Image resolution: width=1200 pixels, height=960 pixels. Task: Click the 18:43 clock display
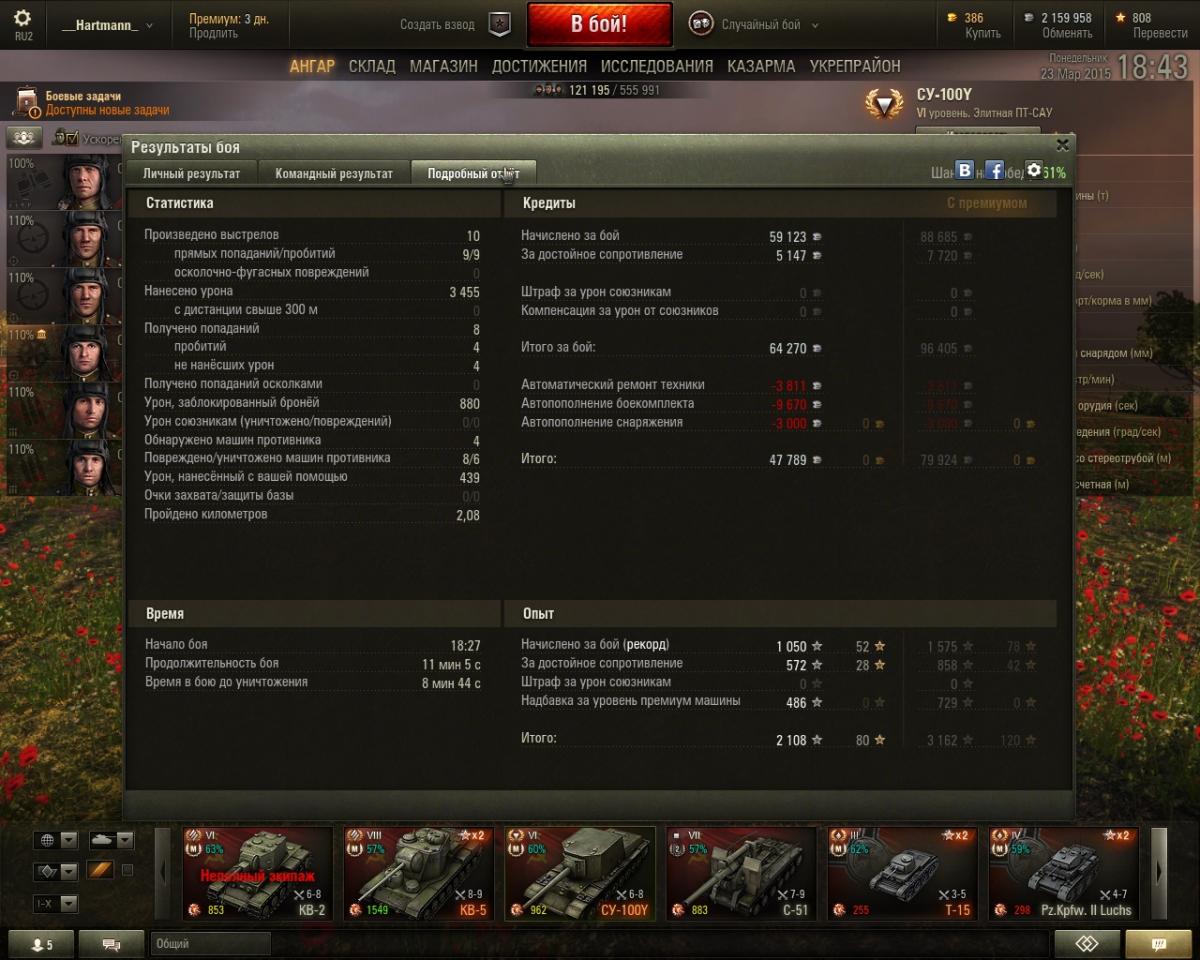click(x=1152, y=67)
